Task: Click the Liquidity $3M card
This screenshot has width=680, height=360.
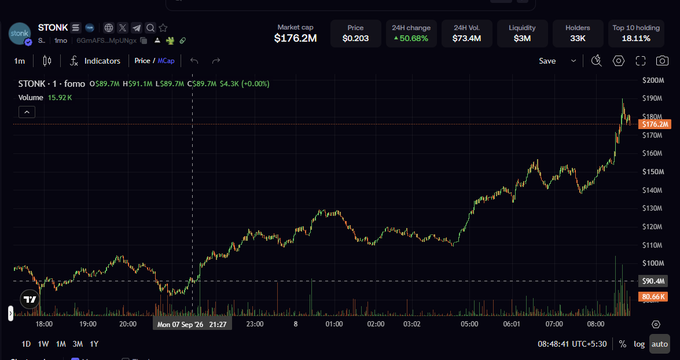Action: [x=522, y=33]
